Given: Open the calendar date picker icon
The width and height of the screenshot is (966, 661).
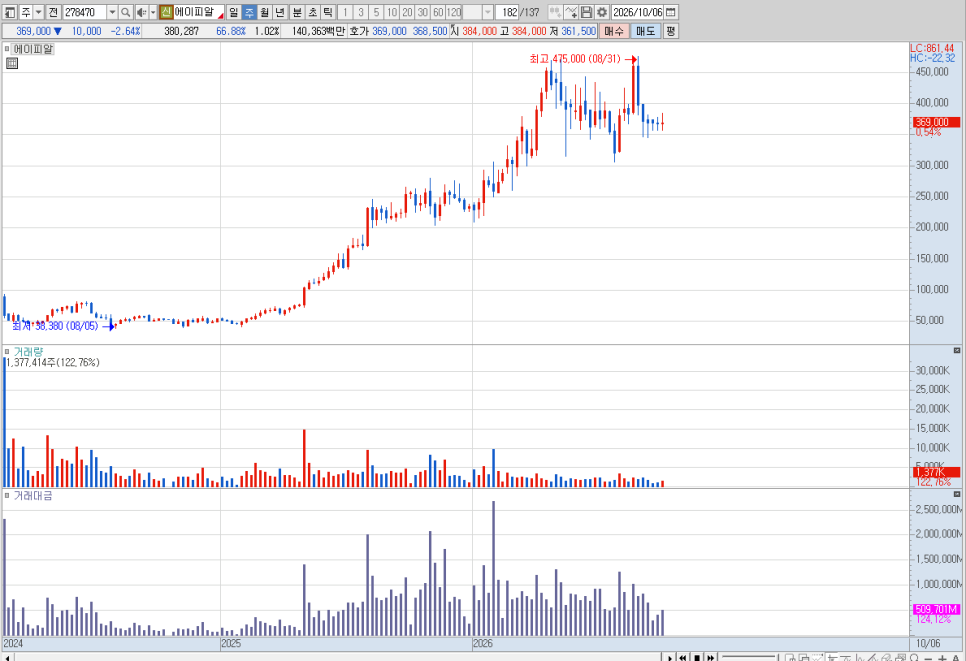Looking at the screenshot, I should [671, 12].
